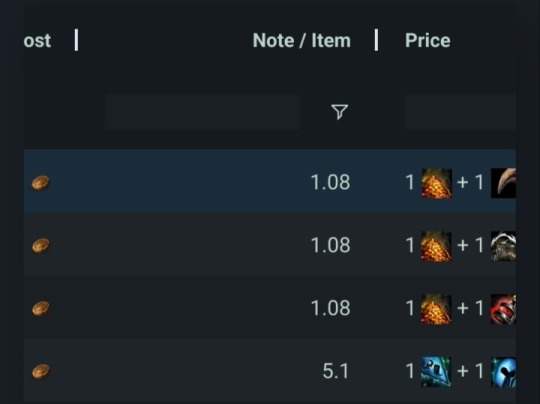Click the coin icon in the third row
540x404 pixels.
point(41,308)
